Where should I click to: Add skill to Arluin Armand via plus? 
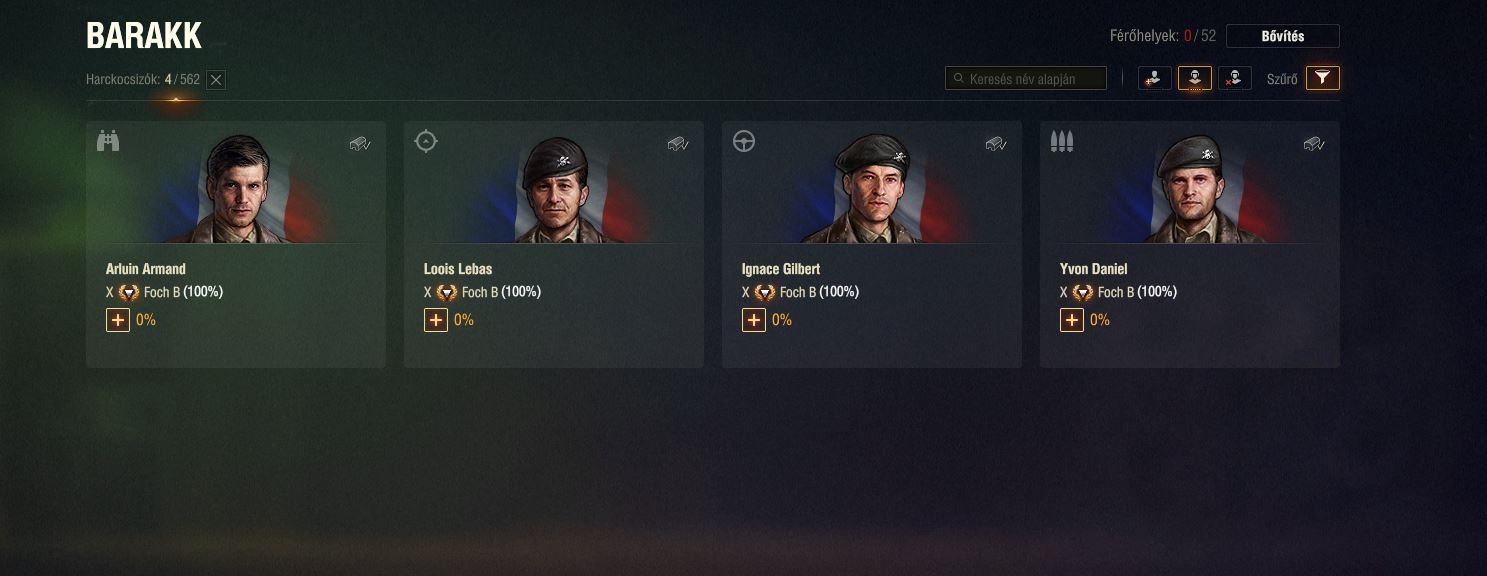[x=118, y=320]
